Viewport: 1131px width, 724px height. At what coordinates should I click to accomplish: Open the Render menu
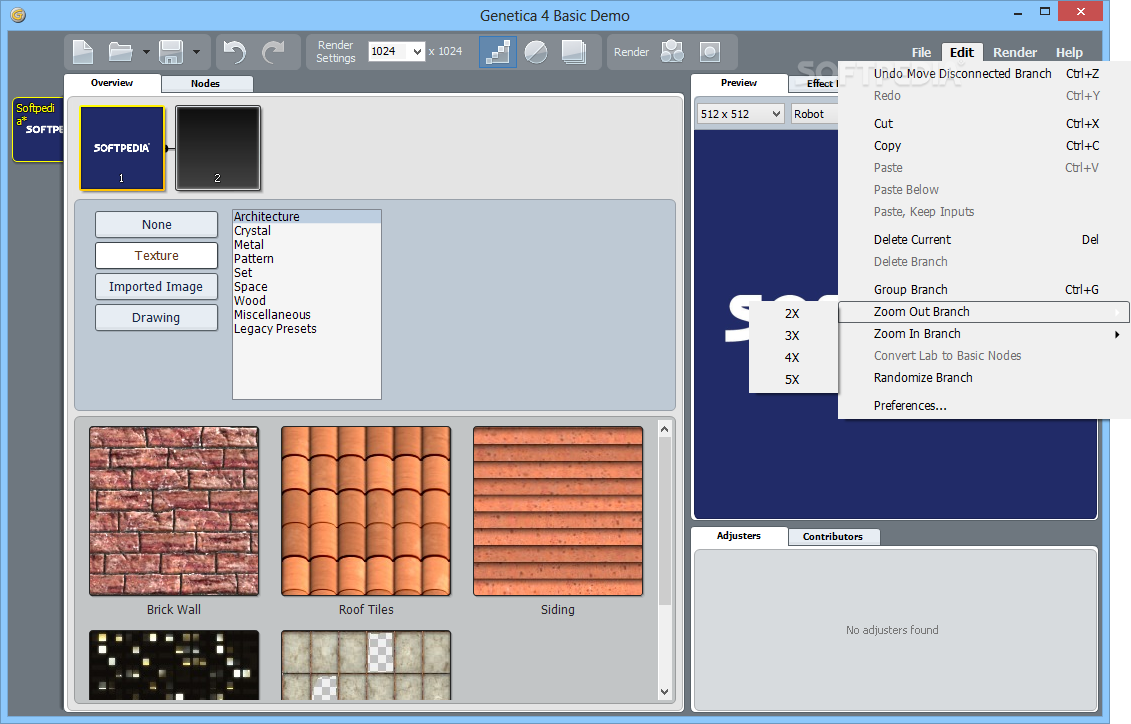(1015, 52)
